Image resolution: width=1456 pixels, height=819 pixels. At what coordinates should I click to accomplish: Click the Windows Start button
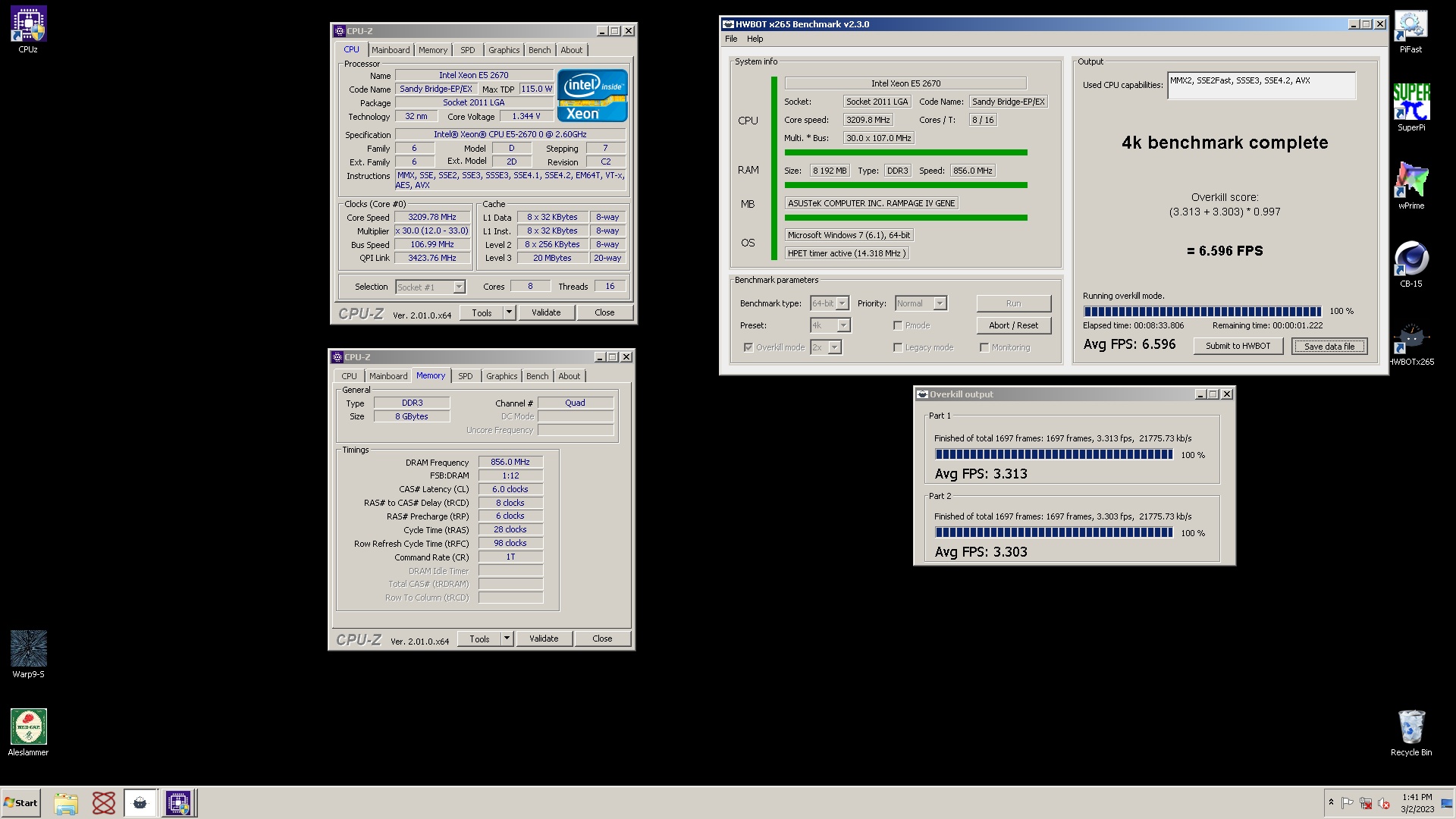pos(20,803)
